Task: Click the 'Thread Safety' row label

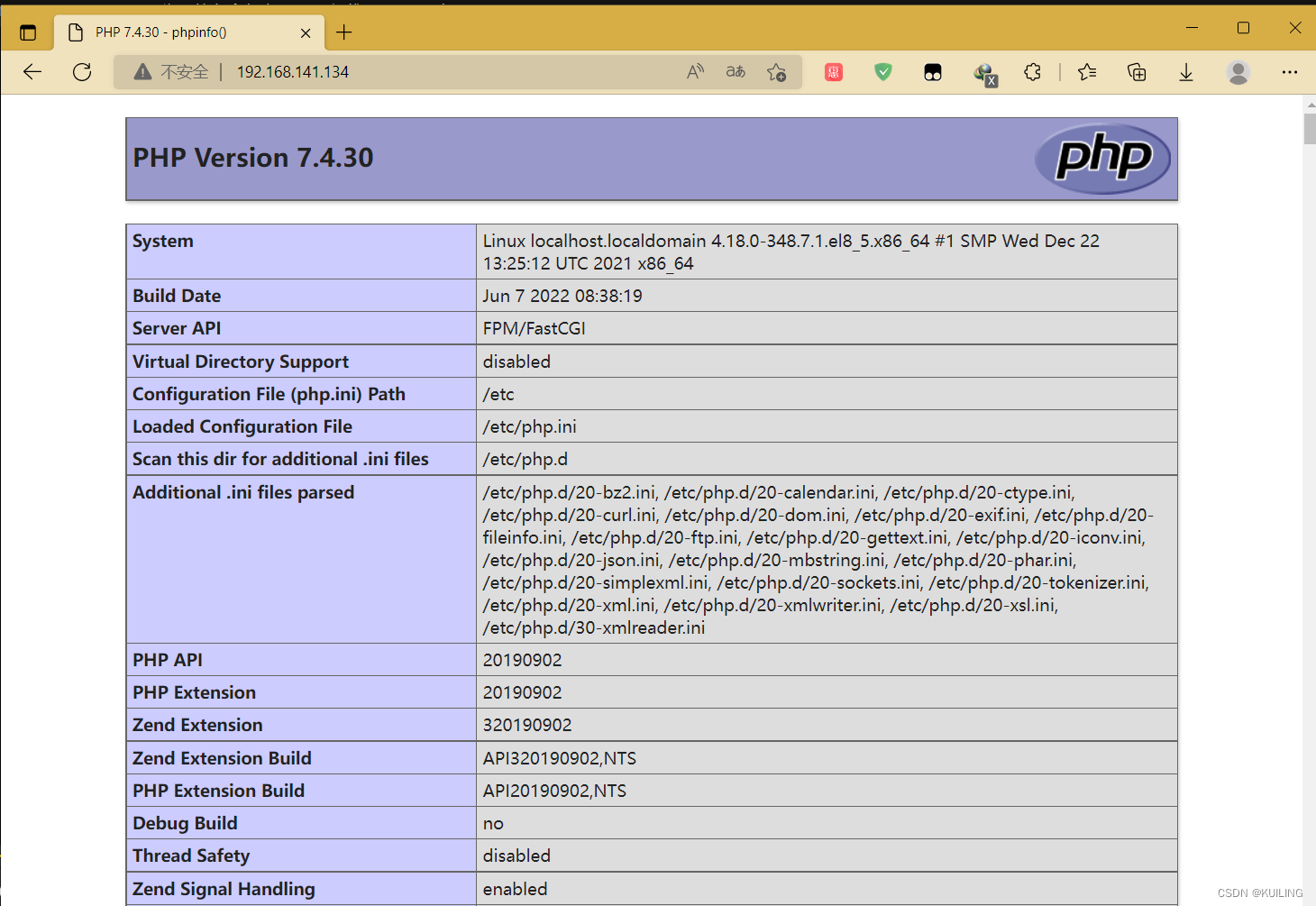Action: 191,856
